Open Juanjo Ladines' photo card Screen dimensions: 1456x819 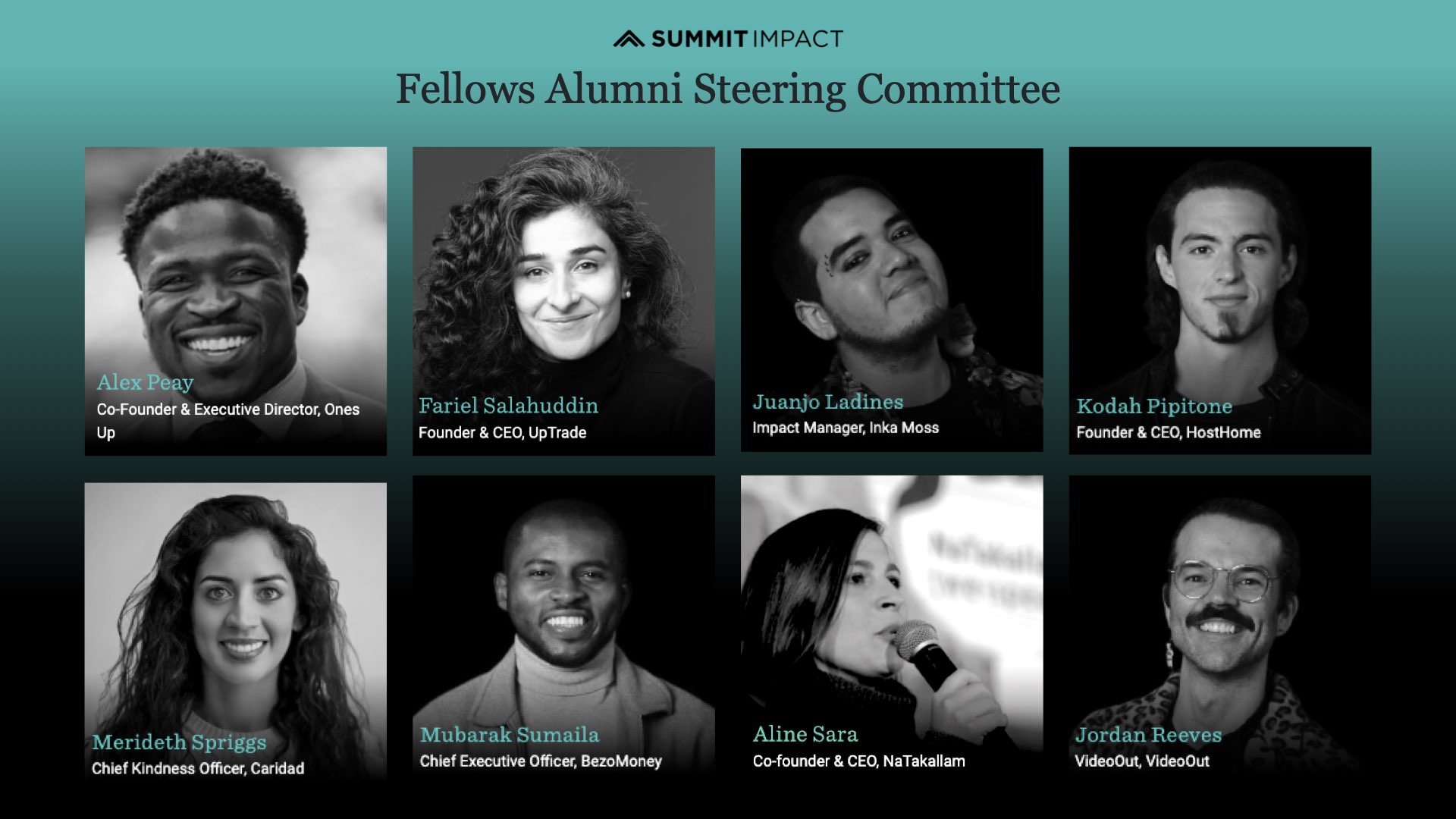tap(892, 300)
